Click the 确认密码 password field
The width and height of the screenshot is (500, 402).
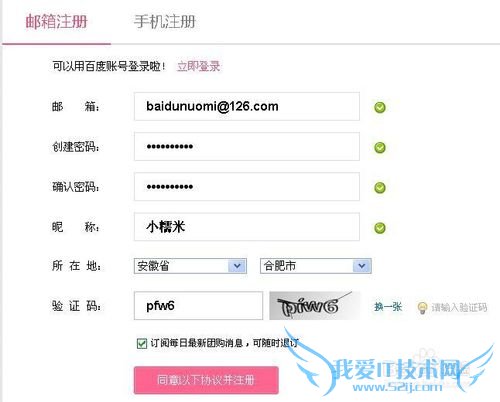point(247,187)
